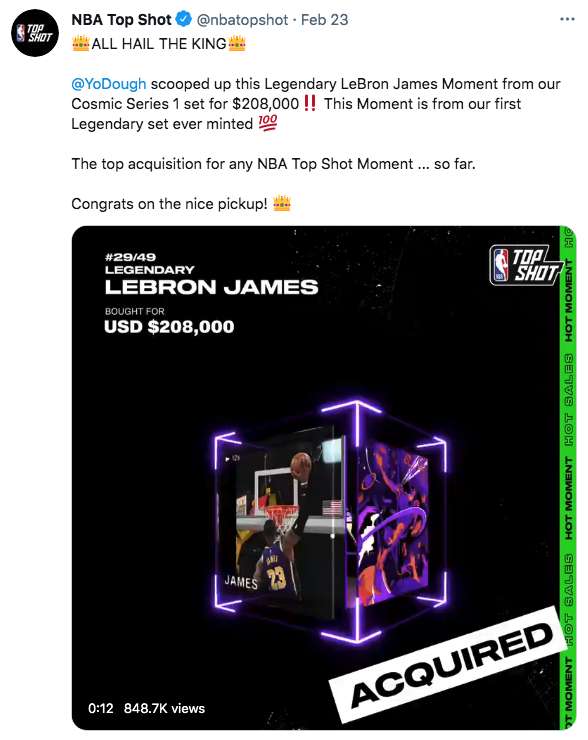Click the USD $208,000 price text
The width and height of the screenshot is (588, 740).
(x=169, y=327)
